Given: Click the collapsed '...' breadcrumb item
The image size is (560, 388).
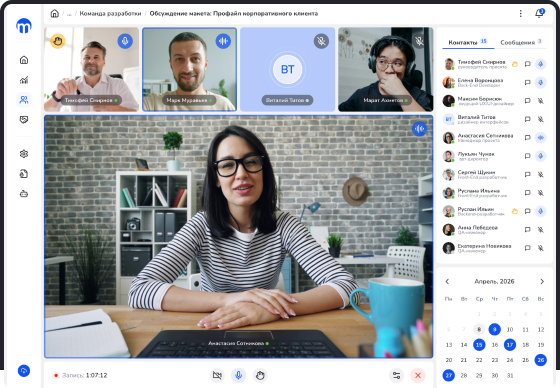Looking at the screenshot, I should point(69,14).
